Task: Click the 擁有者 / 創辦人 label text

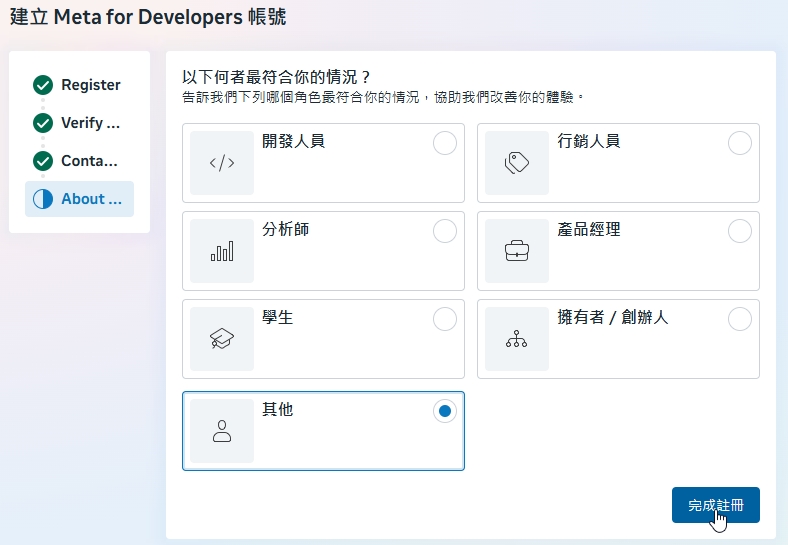Action: pyautogui.click(x=613, y=317)
